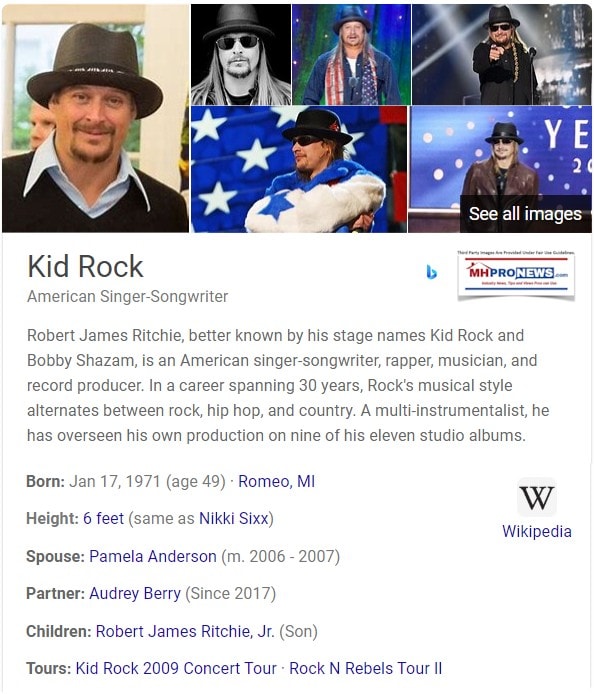
Task: Click Rock N Rebels Tour II link
Action: pos(366,668)
